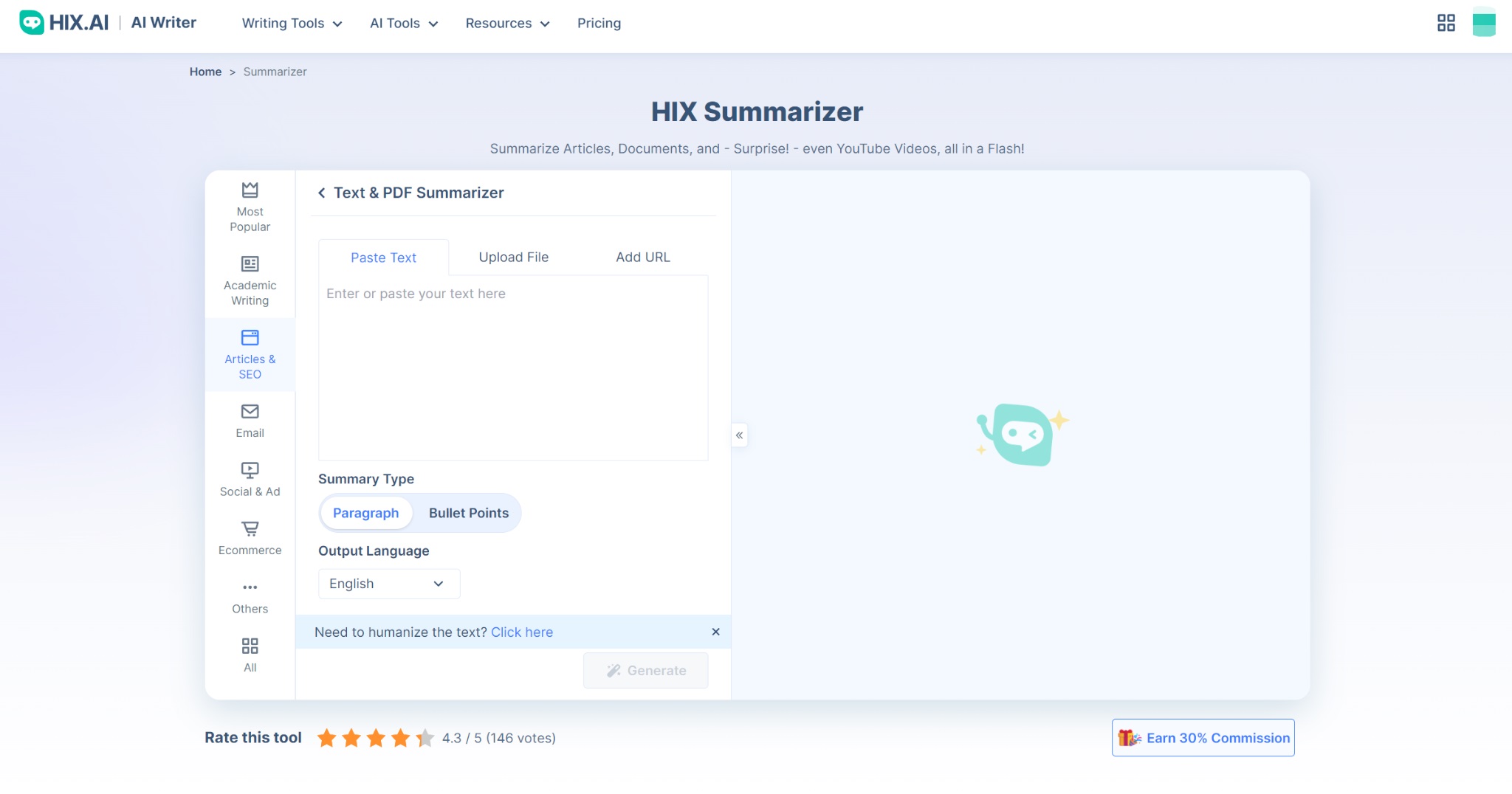Expand the AI Tools menu
This screenshot has height=794, width=1512.
pyautogui.click(x=404, y=23)
